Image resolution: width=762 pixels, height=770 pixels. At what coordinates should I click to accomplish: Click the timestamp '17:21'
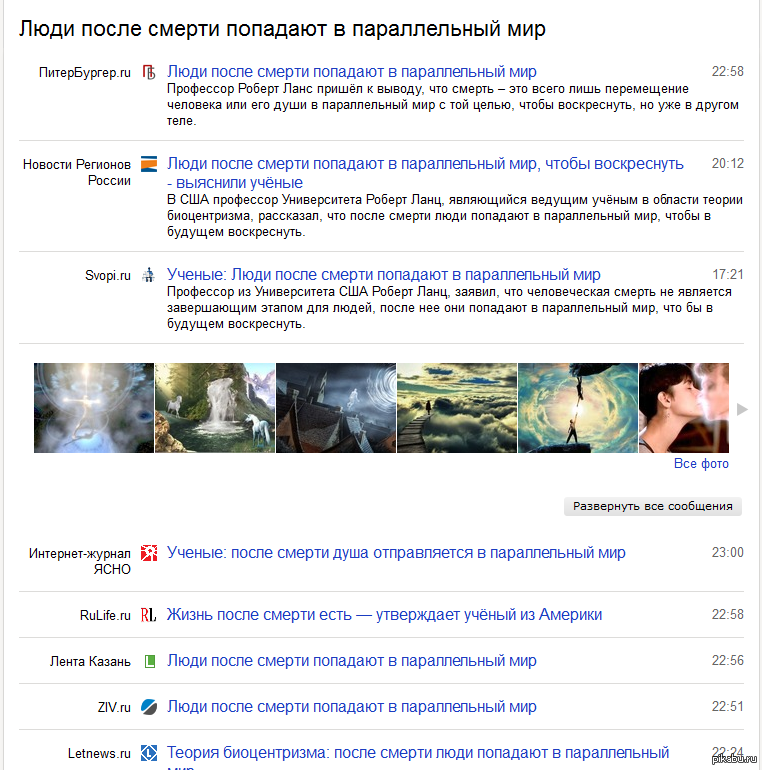coord(728,275)
